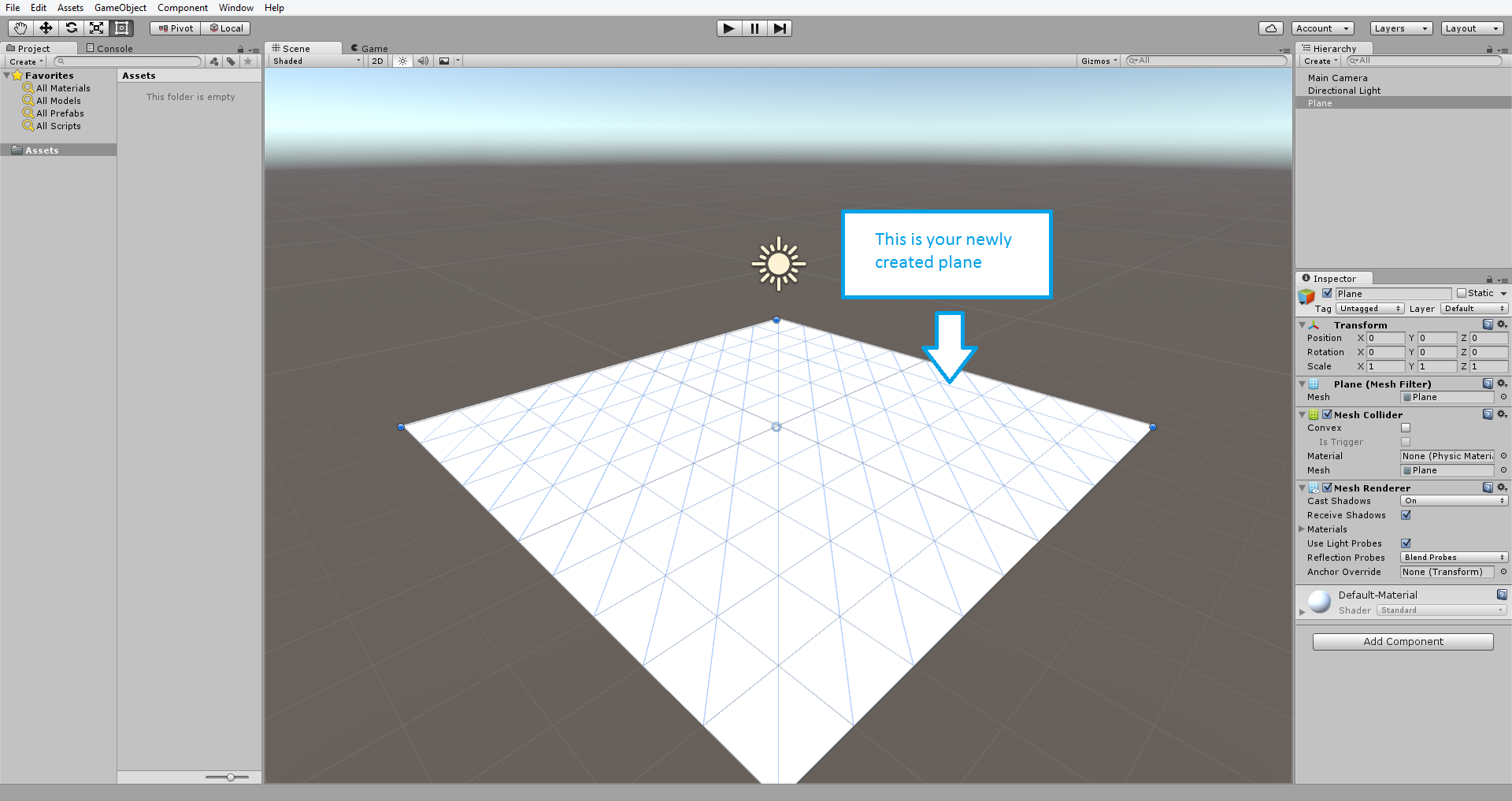The image size is (1512, 801).
Task: Open the Component menu
Action: [183, 8]
